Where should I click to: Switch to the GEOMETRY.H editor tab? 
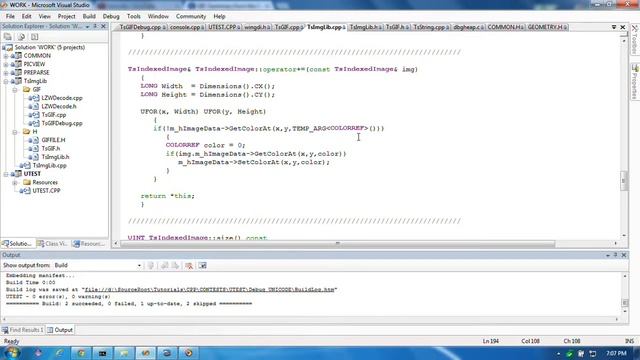click(547, 27)
